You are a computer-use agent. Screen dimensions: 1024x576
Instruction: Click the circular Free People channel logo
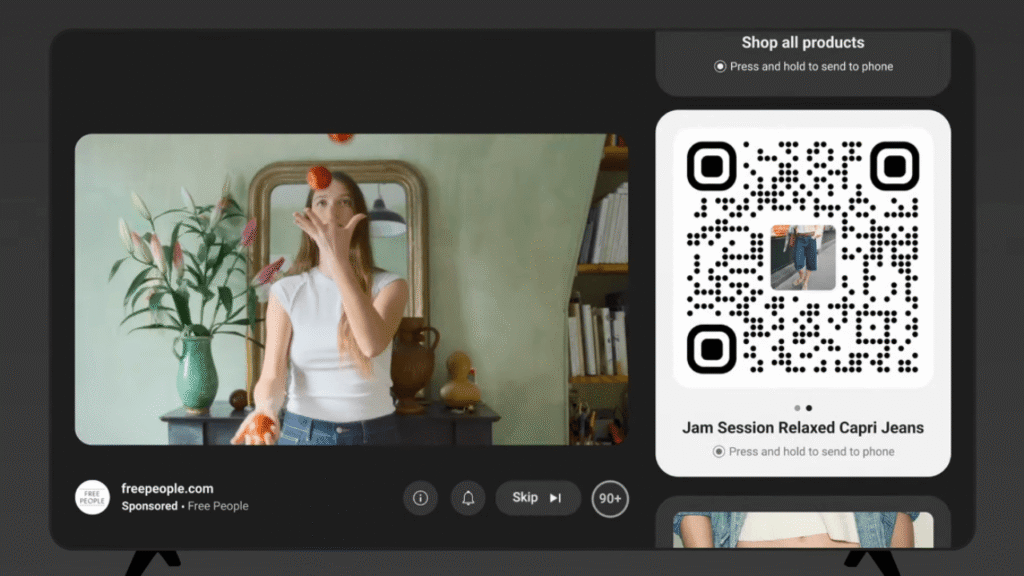click(x=92, y=497)
